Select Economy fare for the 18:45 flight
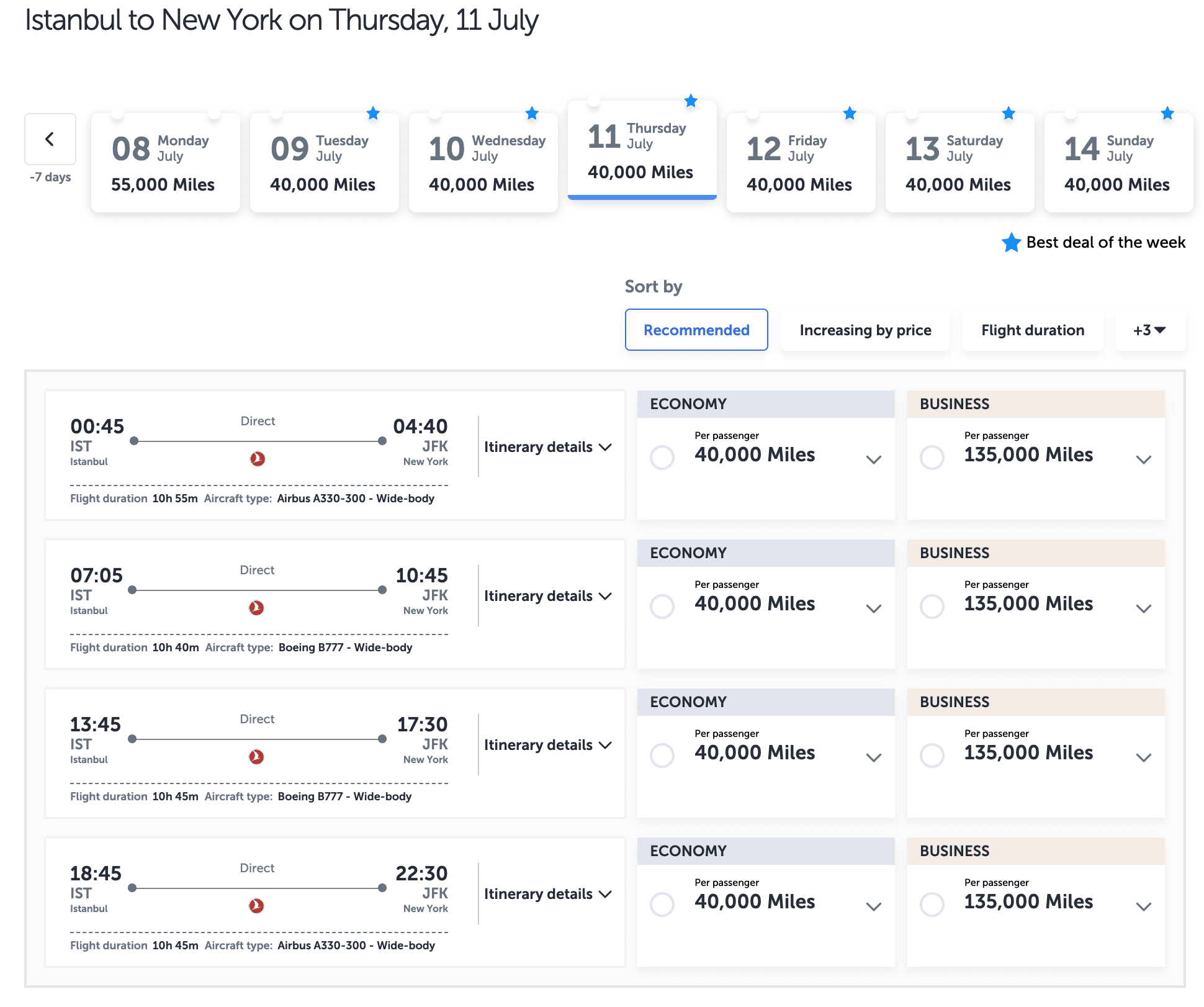Screen dimensions: 1204x1007 [662, 905]
